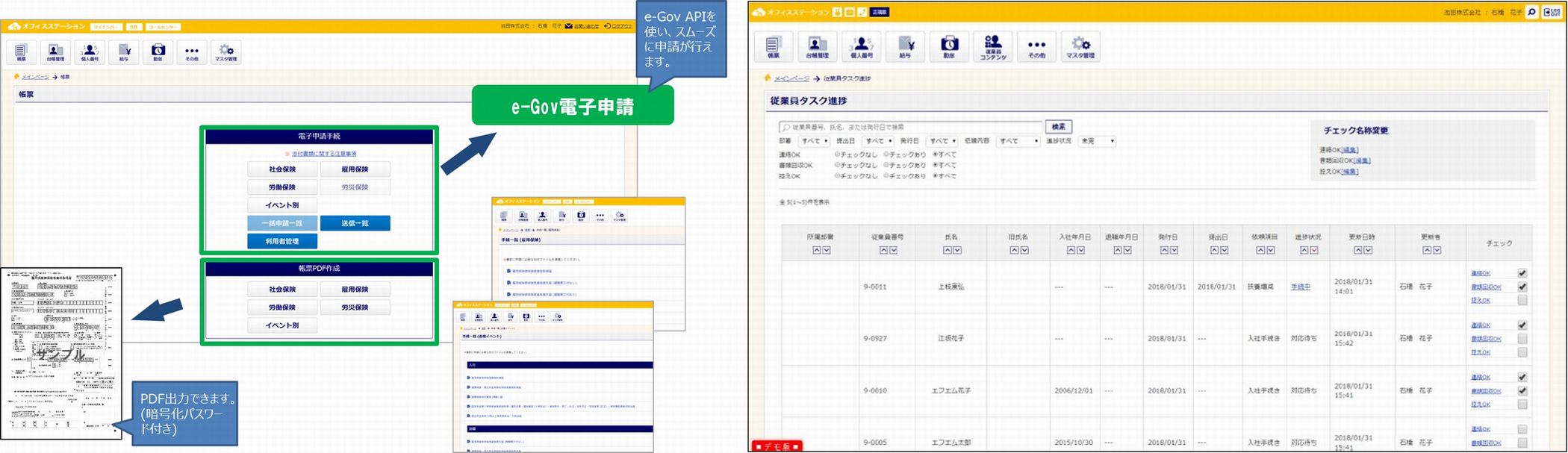
Task: Open 従業員コンテンツ icon in toolbar
Action: tap(993, 46)
